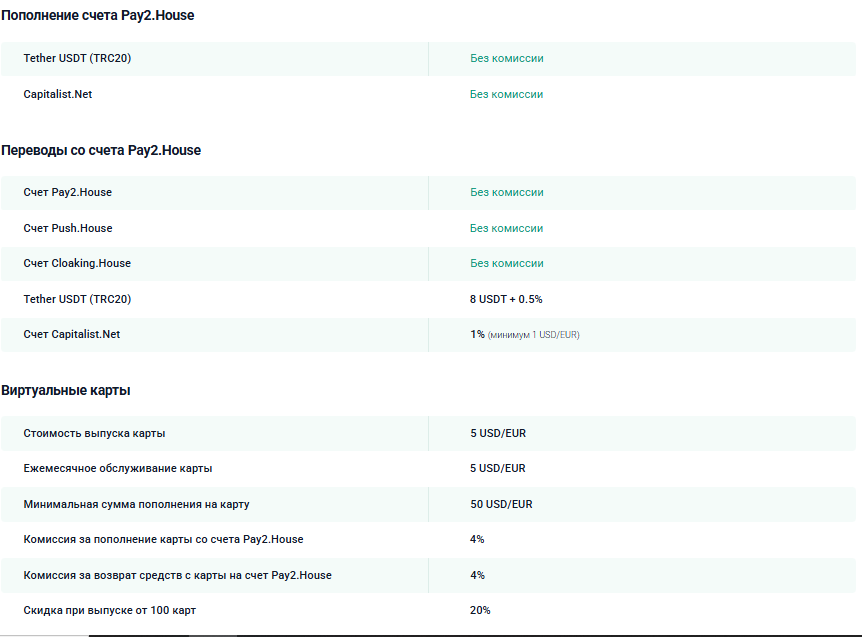The height and width of the screenshot is (637, 862).
Task: Click 'Без комиссии' in the top-up Tether USDT row
Action: tap(506, 58)
